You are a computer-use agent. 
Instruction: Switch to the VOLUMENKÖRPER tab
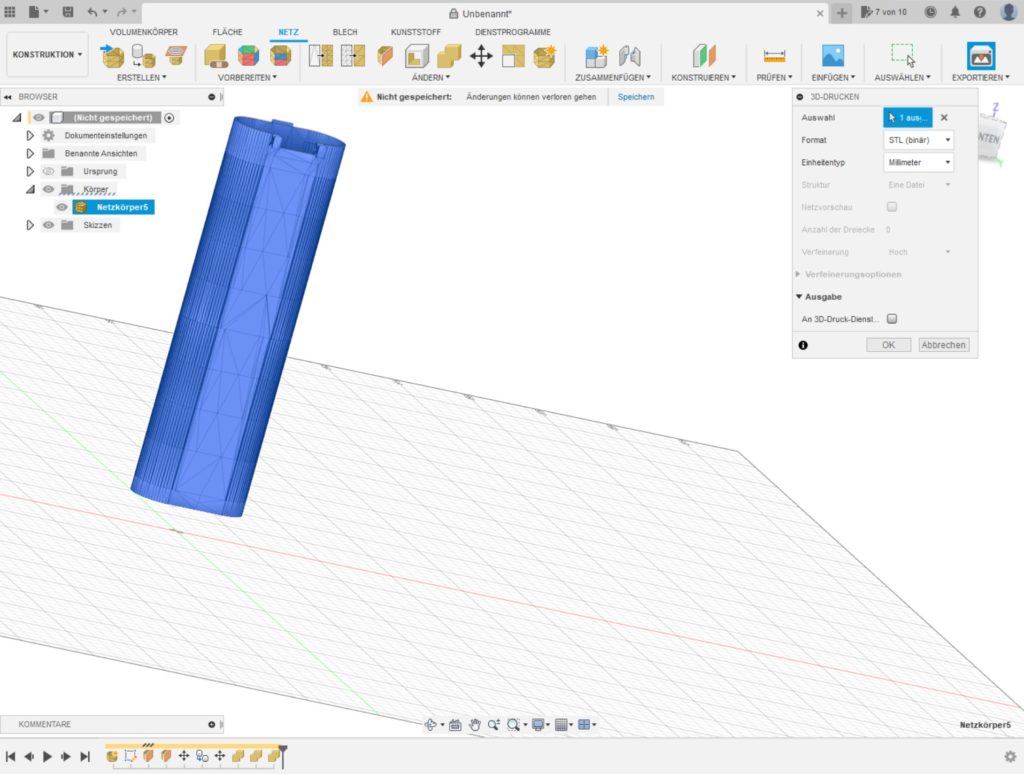tap(144, 32)
